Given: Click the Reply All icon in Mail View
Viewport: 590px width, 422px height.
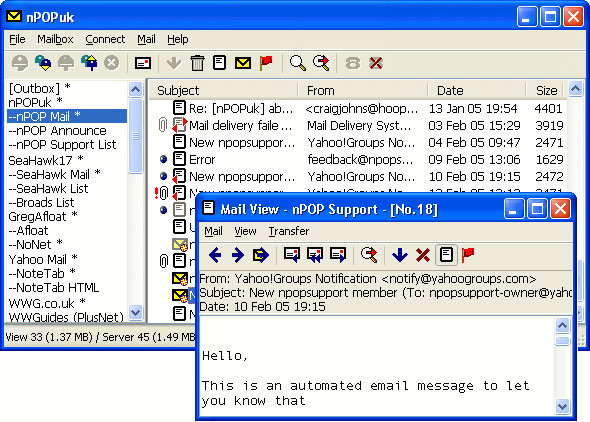Looking at the screenshot, I should click(315, 255).
